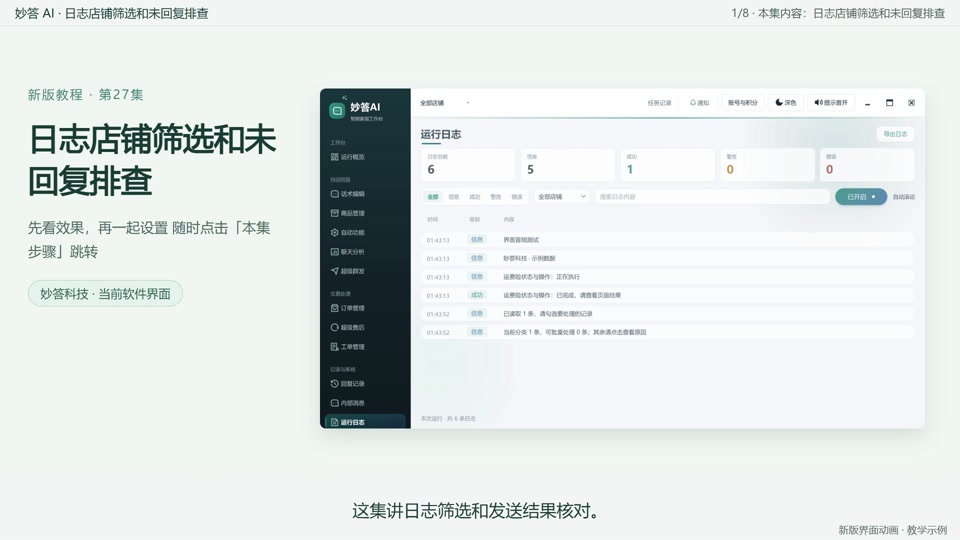Toggle the 已开启 auto-scroll switch

click(861, 197)
